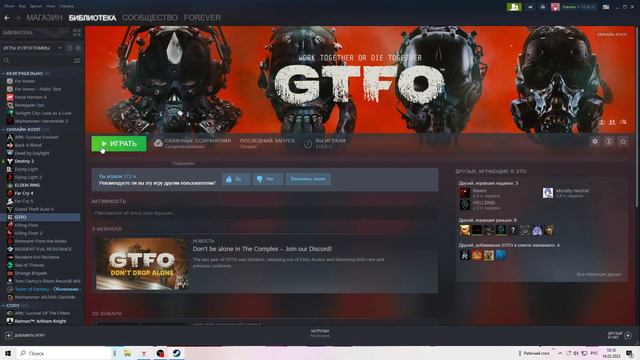The width and height of the screenshot is (640, 360).
Task: View all playing friends link
Action: pos(599,275)
